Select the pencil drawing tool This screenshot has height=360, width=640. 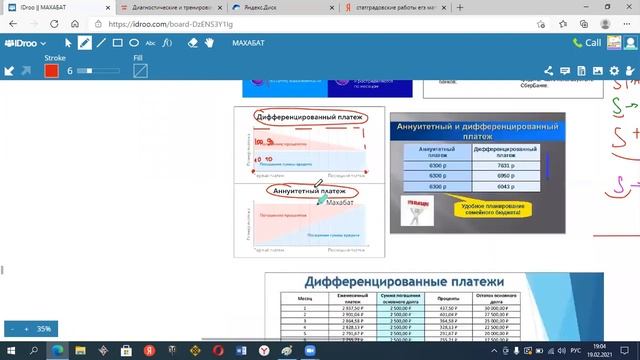pos(84,43)
